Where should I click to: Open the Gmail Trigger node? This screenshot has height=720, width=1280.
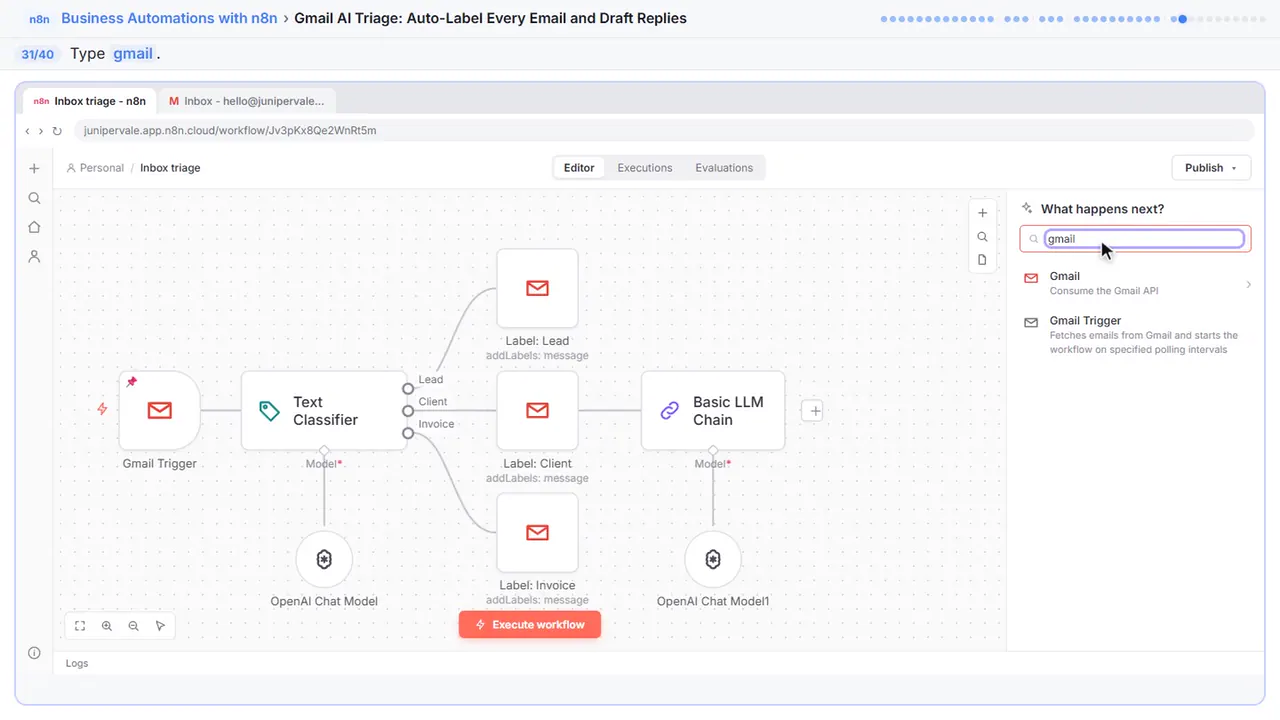pyautogui.click(x=160, y=410)
